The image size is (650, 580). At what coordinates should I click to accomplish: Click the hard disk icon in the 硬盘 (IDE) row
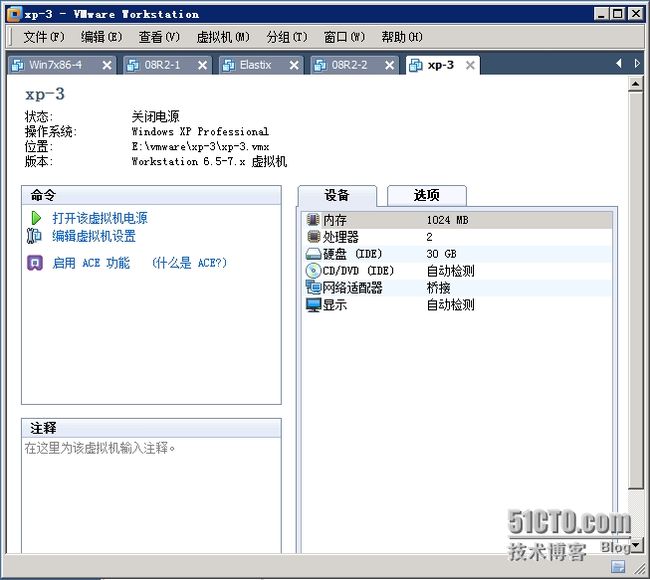313,254
